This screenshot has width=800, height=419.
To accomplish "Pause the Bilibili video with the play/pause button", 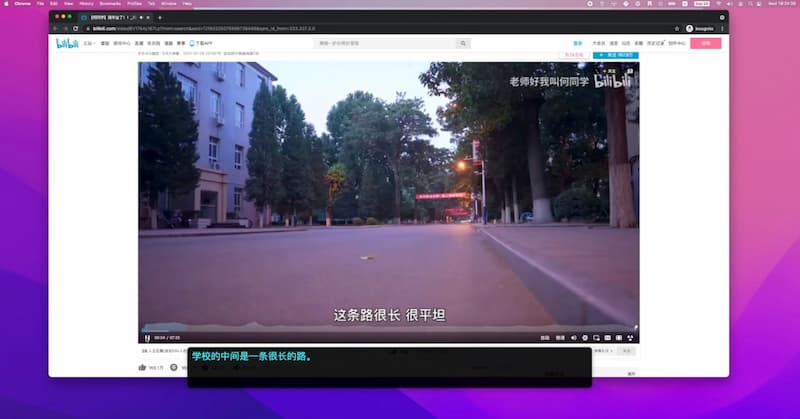I will click(x=147, y=338).
